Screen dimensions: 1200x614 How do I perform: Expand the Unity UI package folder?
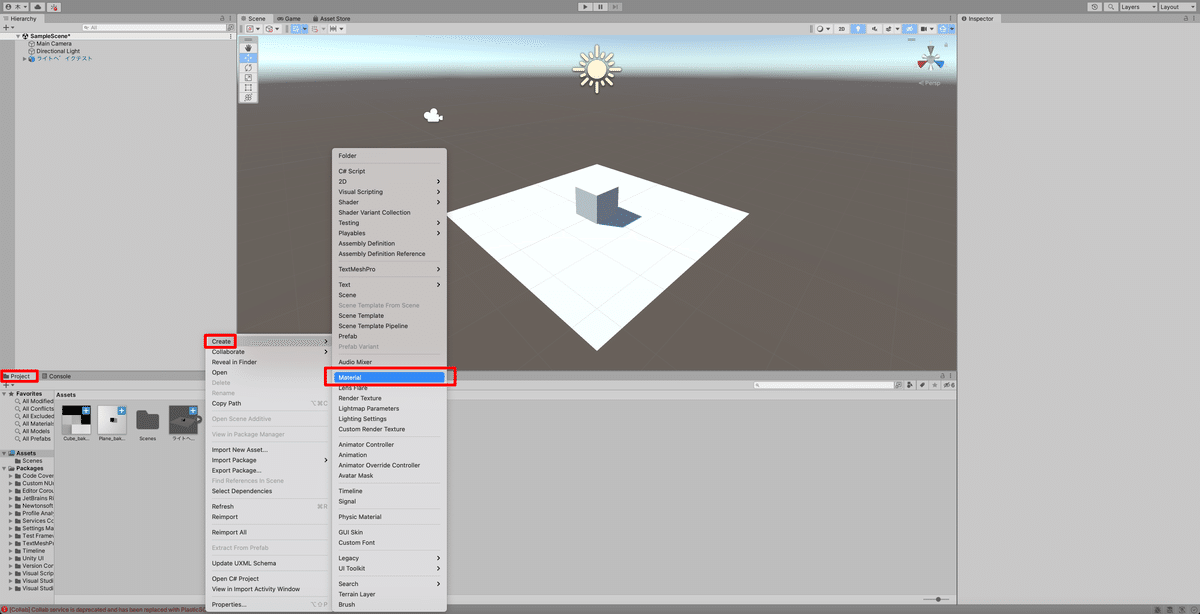pyautogui.click(x=11, y=558)
